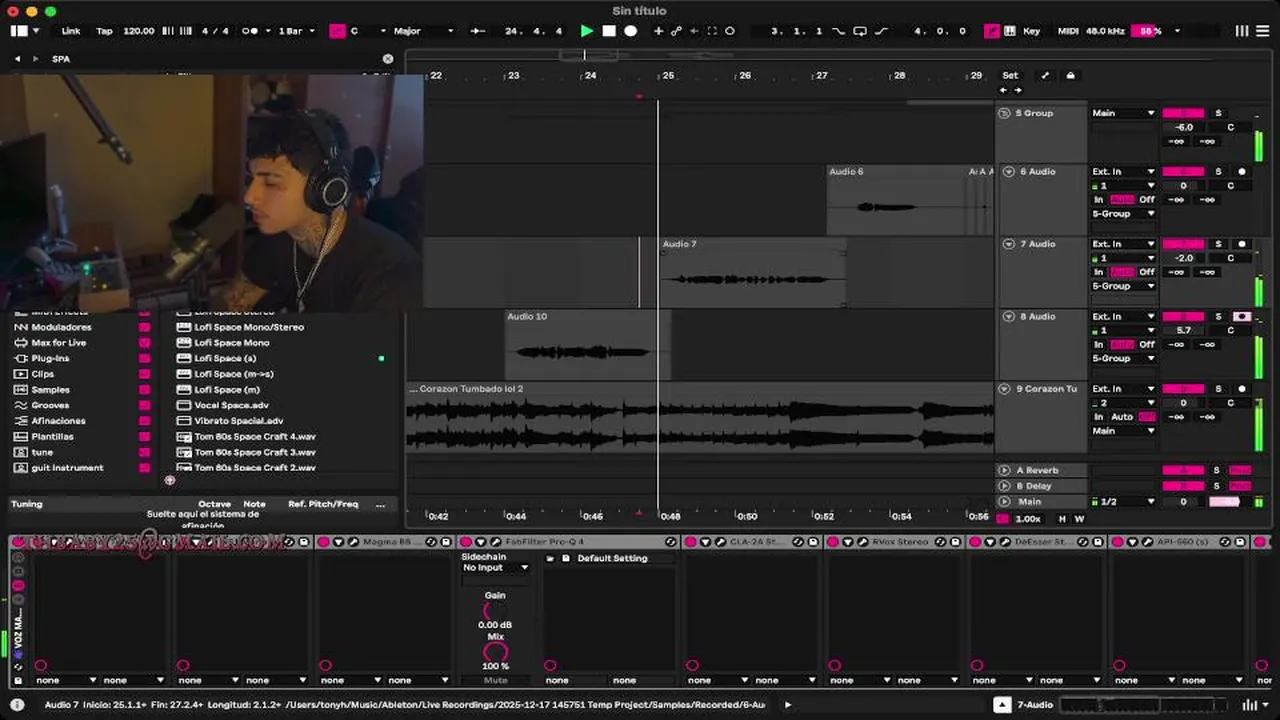Set 9 Corazon Tu monitor to In
This screenshot has height=720, width=1280.
(1099, 417)
